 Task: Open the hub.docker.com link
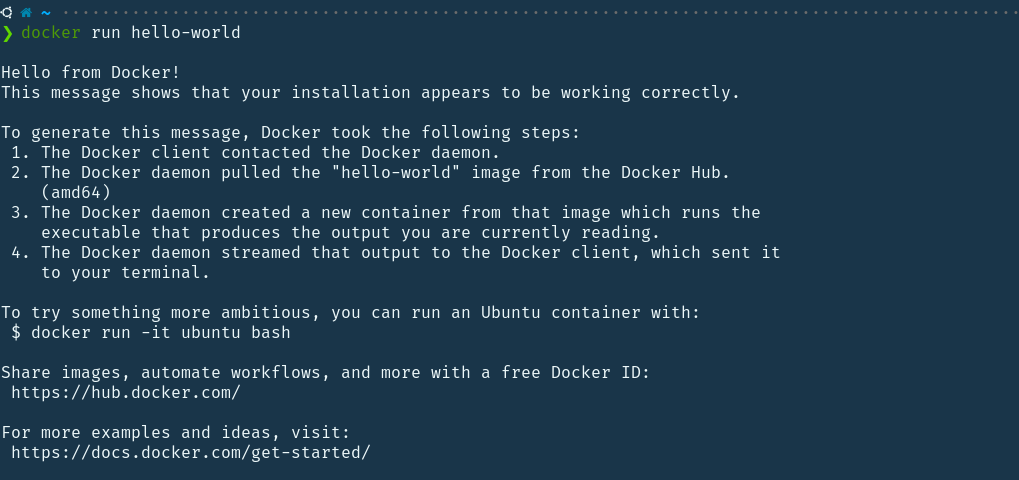click(126, 392)
